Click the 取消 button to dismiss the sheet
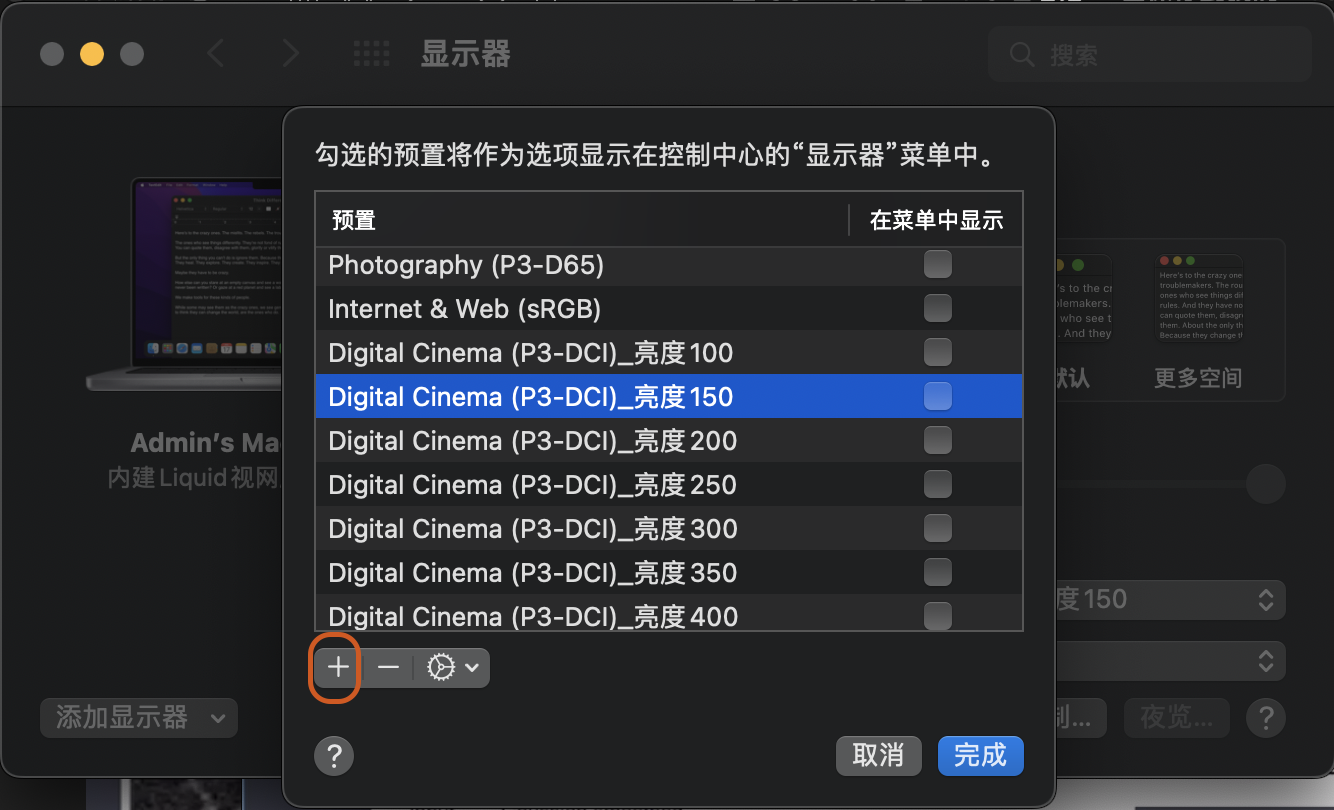Screen dimensions: 1334x810 tap(878, 756)
